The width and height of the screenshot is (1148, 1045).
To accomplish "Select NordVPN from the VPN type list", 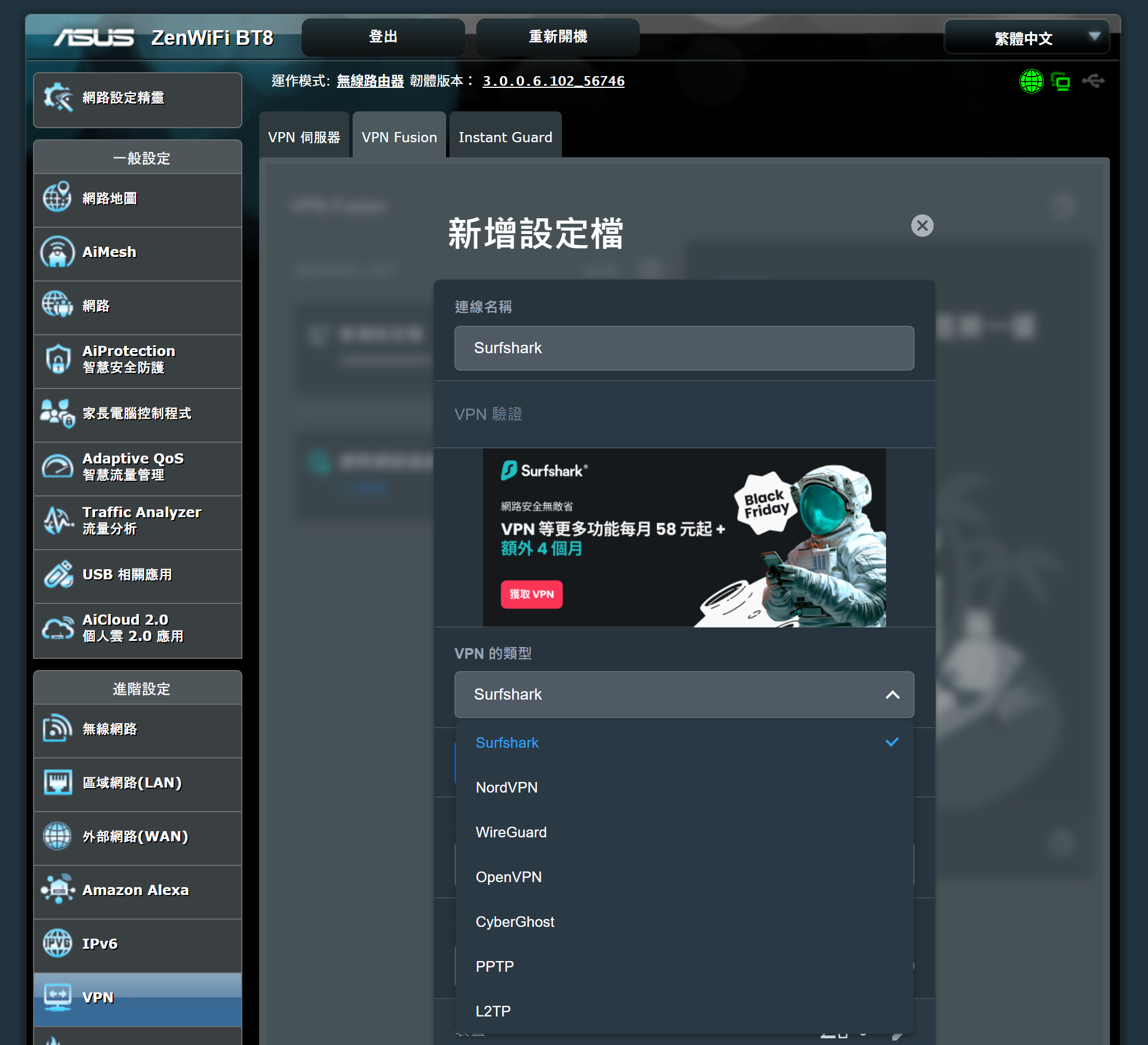I will pos(506,788).
